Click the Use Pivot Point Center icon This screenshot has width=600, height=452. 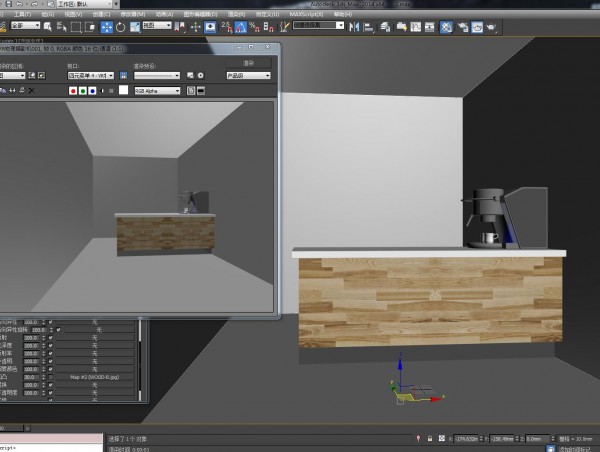[180, 27]
